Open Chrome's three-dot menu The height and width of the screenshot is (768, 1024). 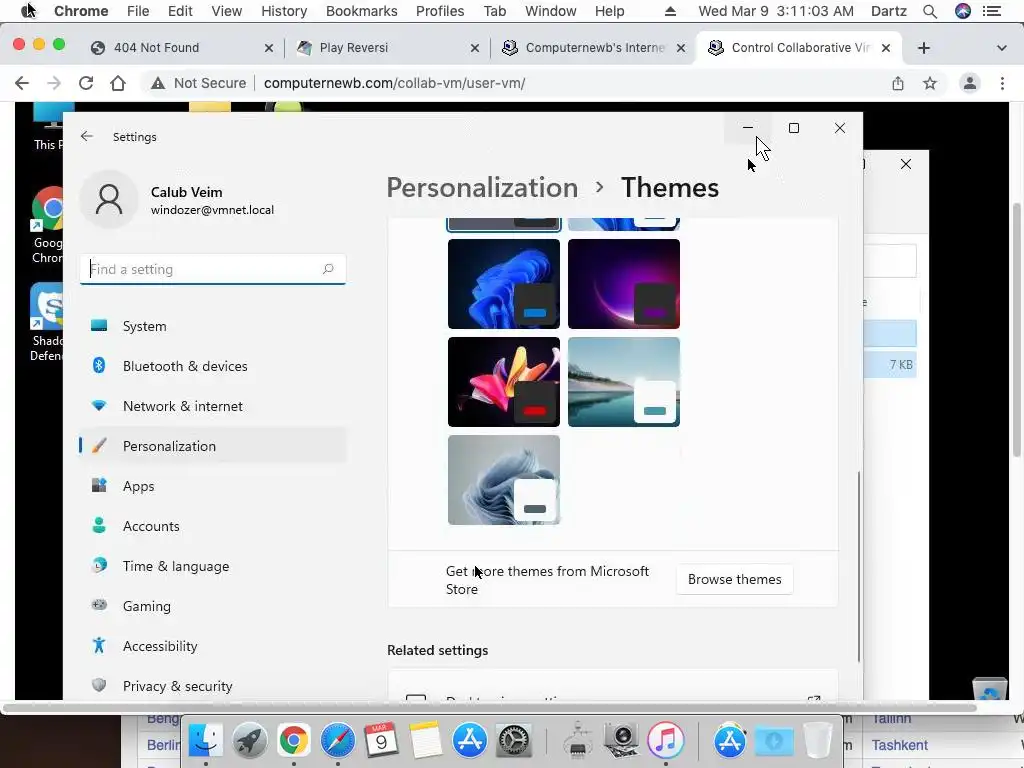click(1002, 83)
